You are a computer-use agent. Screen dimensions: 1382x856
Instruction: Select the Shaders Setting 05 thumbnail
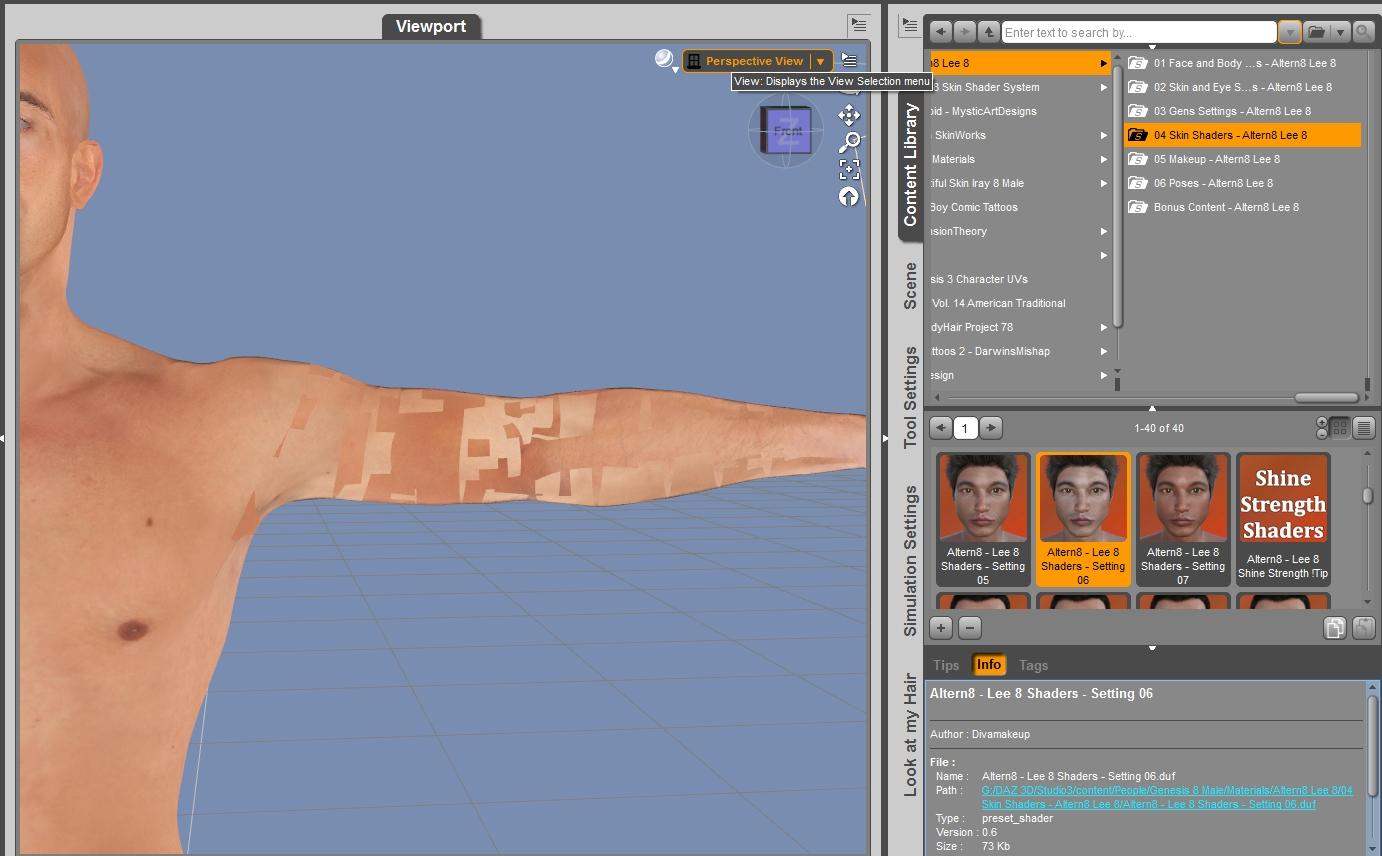click(x=983, y=520)
